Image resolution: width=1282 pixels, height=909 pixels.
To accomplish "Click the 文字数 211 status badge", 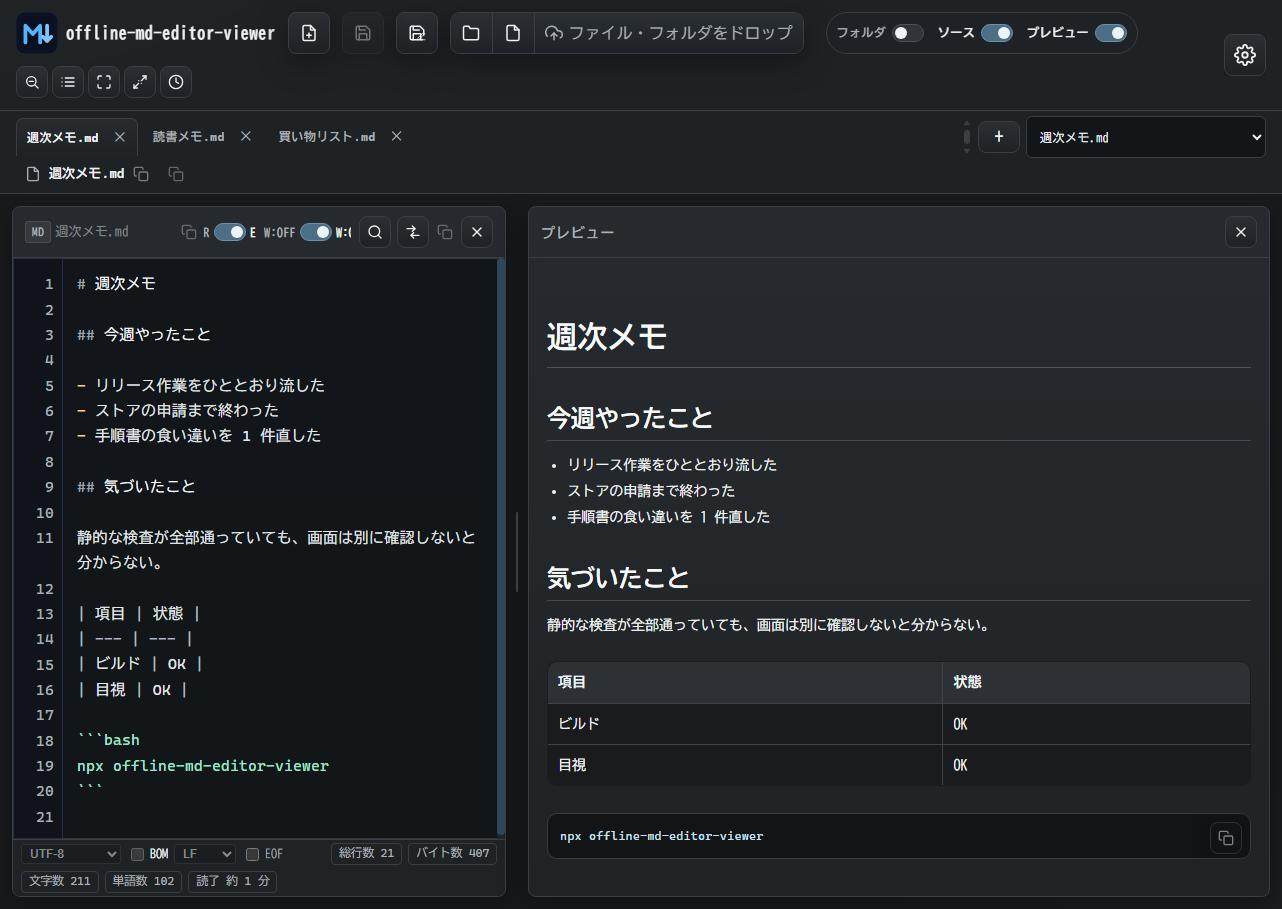I will click(x=60, y=881).
